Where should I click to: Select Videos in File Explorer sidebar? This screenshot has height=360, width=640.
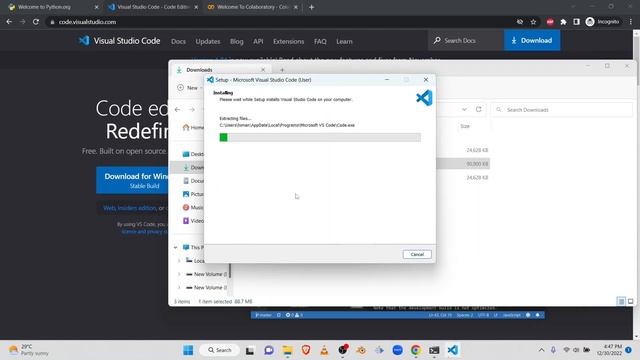pos(193,221)
